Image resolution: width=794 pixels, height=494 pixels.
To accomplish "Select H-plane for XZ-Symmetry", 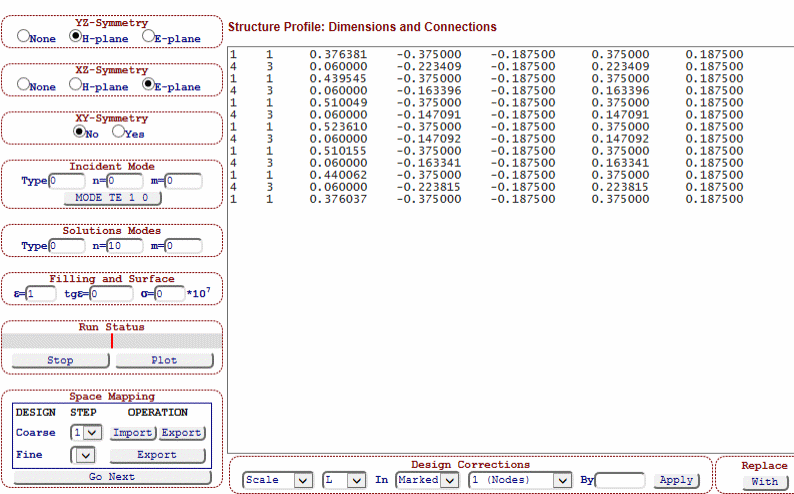I will (75, 85).
